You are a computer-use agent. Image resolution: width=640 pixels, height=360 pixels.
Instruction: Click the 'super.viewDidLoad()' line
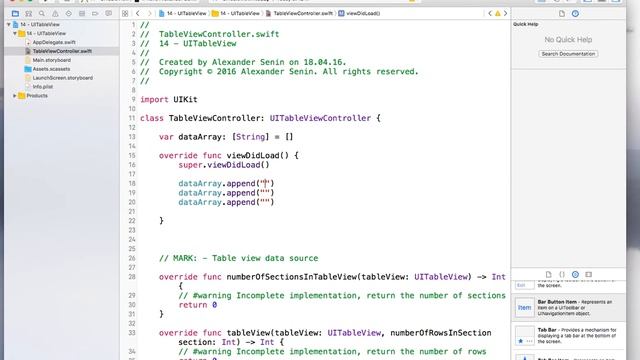tap(224, 165)
